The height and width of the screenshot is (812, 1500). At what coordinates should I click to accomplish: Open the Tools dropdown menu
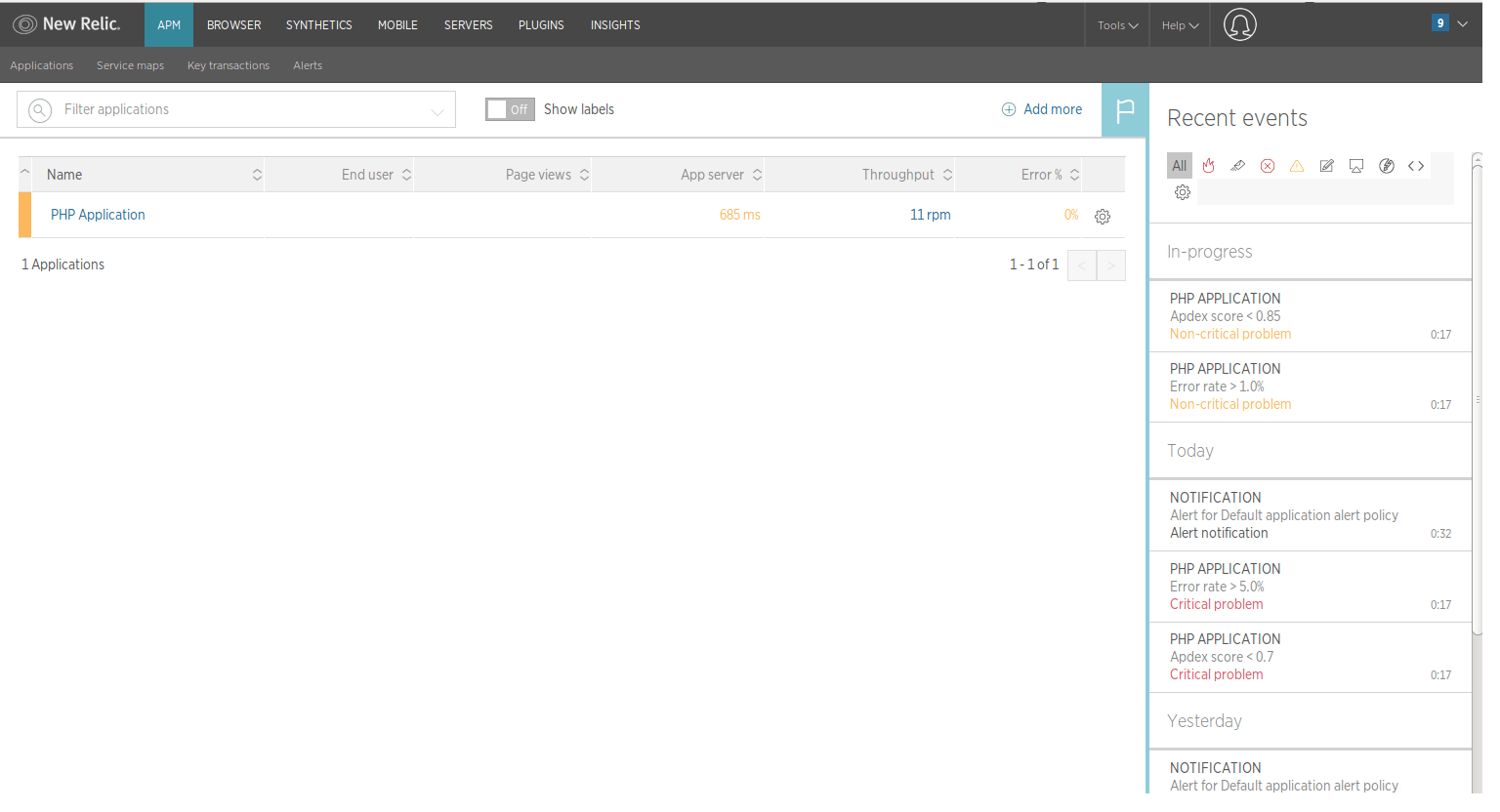coord(1117,25)
